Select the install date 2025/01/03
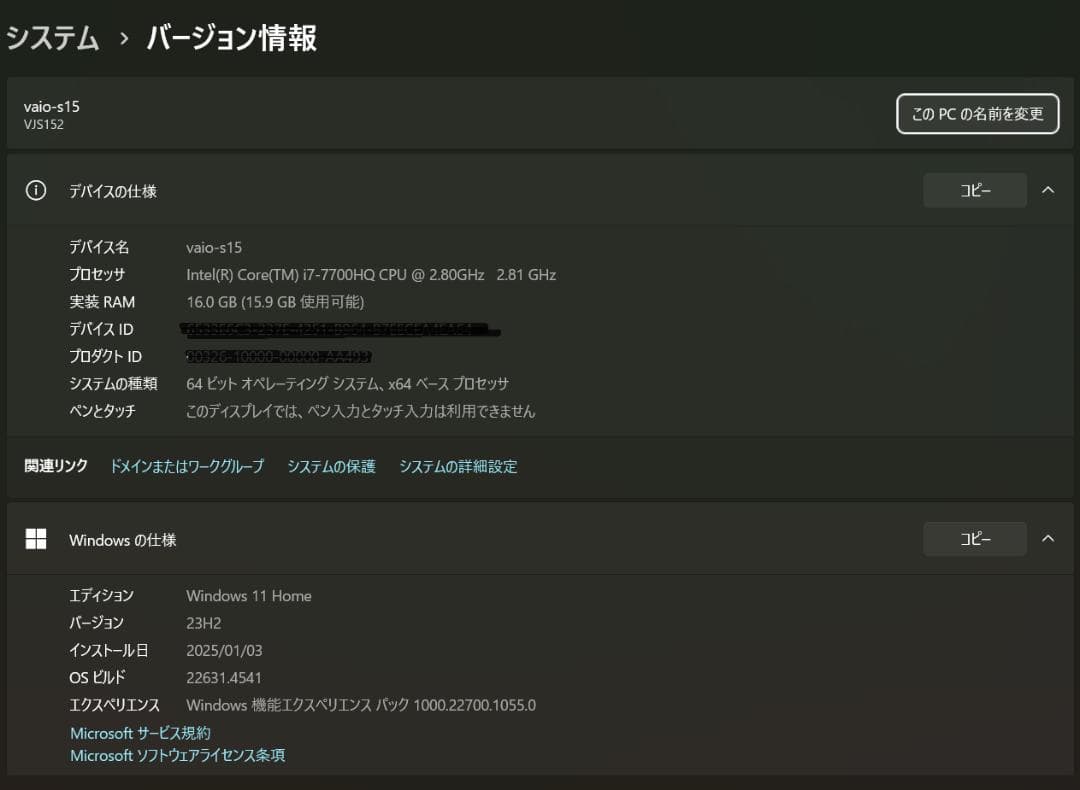This screenshot has width=1080, height=790. coord(224,650)
